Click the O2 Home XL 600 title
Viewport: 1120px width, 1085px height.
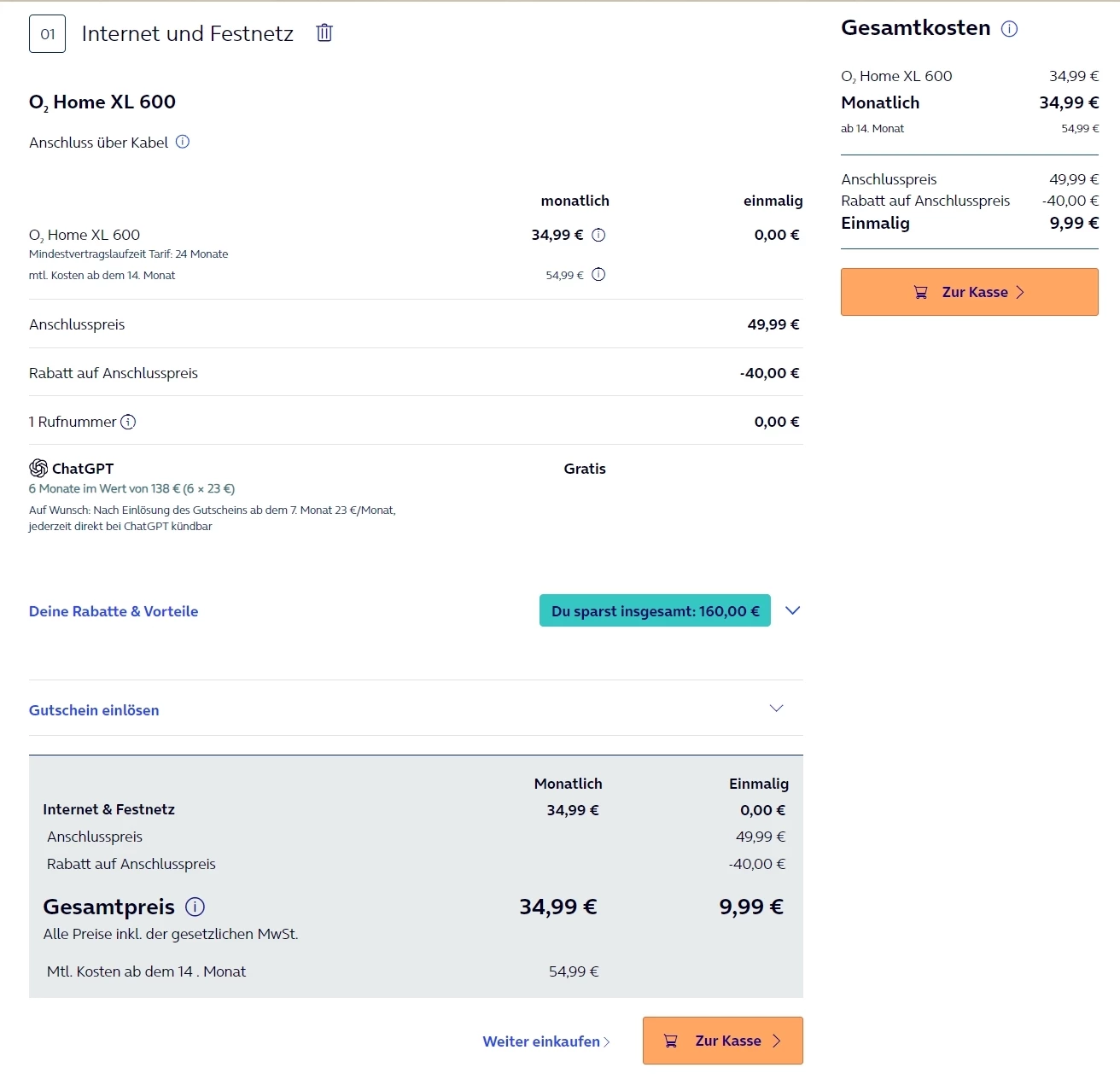[x=102, y=102]
